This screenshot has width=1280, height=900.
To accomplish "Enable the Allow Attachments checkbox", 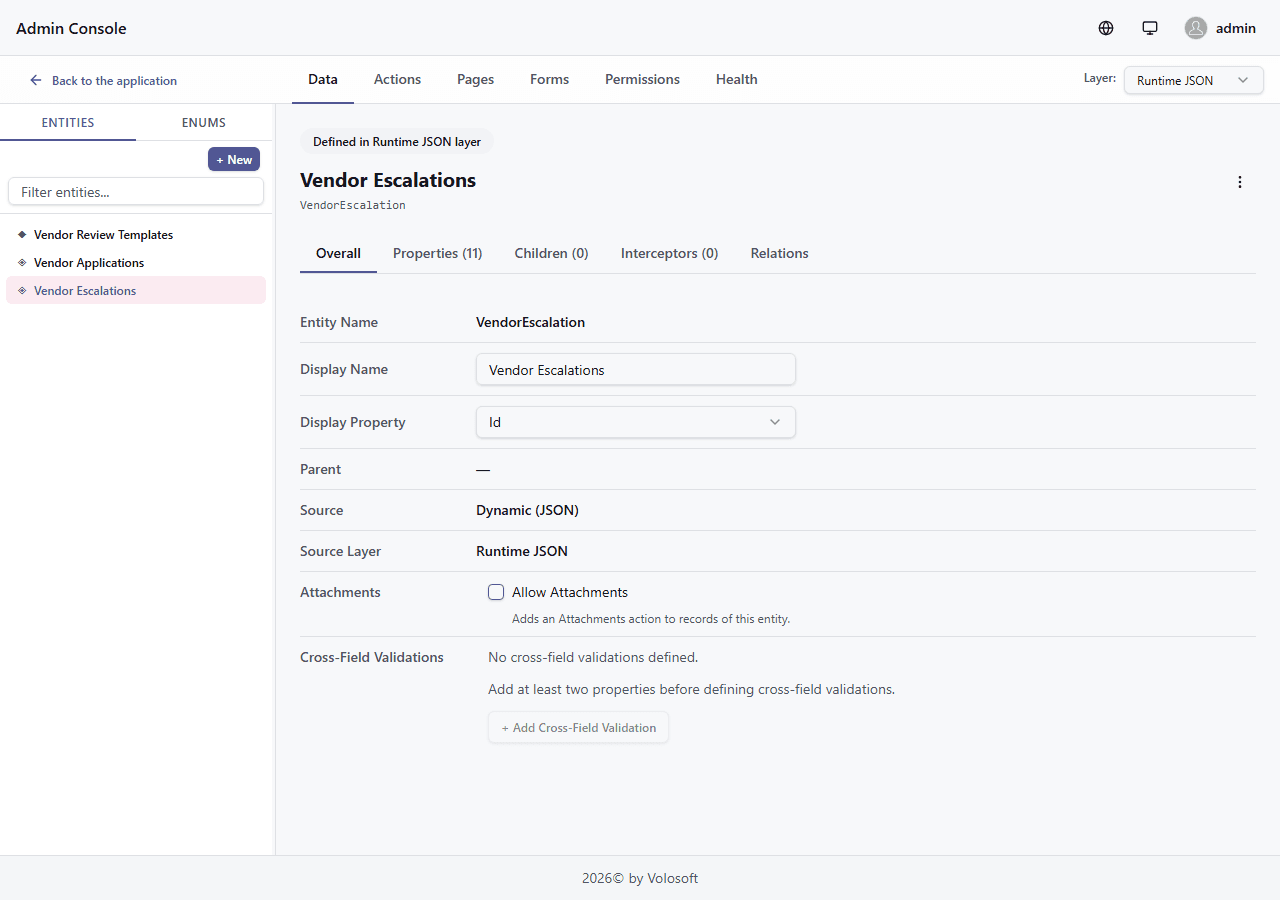I will [496, 592].
